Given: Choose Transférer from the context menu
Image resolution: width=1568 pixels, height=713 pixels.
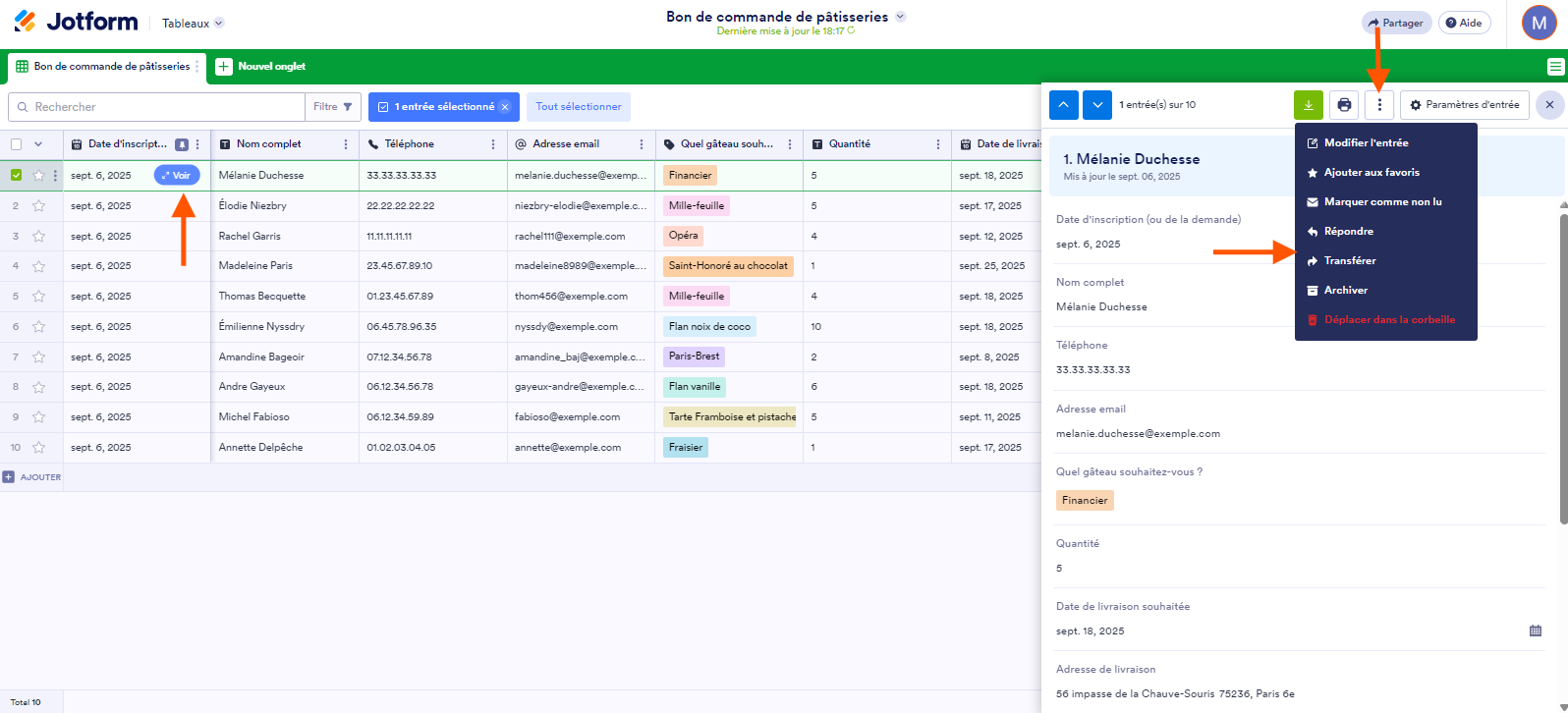Looking at the screenshot, I should click(x=1349, y=261).
